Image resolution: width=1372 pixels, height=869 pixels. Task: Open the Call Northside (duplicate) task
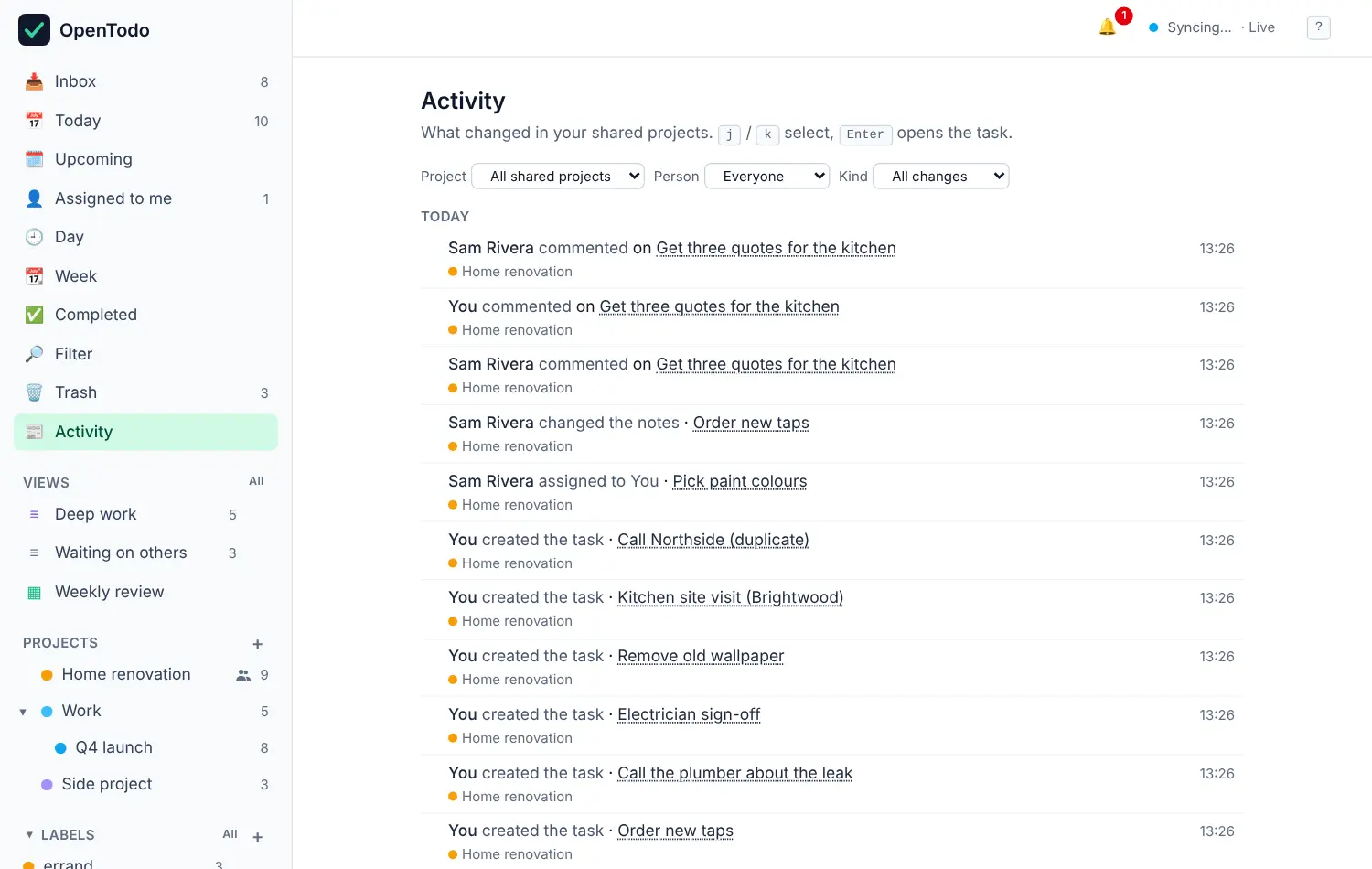[x=713, y=540]
